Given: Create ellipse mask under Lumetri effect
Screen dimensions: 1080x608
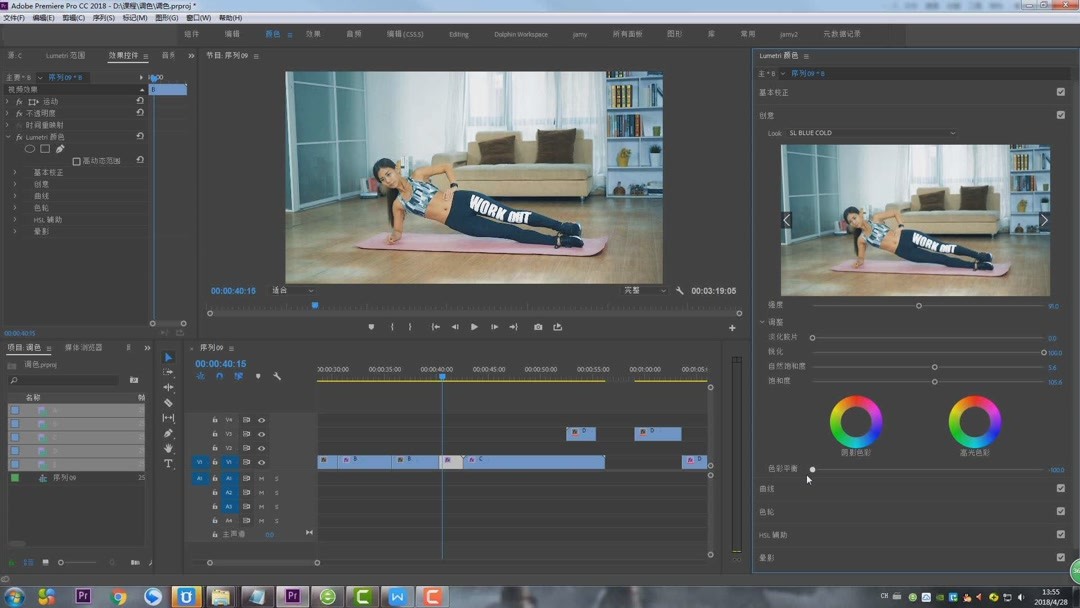Looking at the screenshot, I should pos(30,149).
